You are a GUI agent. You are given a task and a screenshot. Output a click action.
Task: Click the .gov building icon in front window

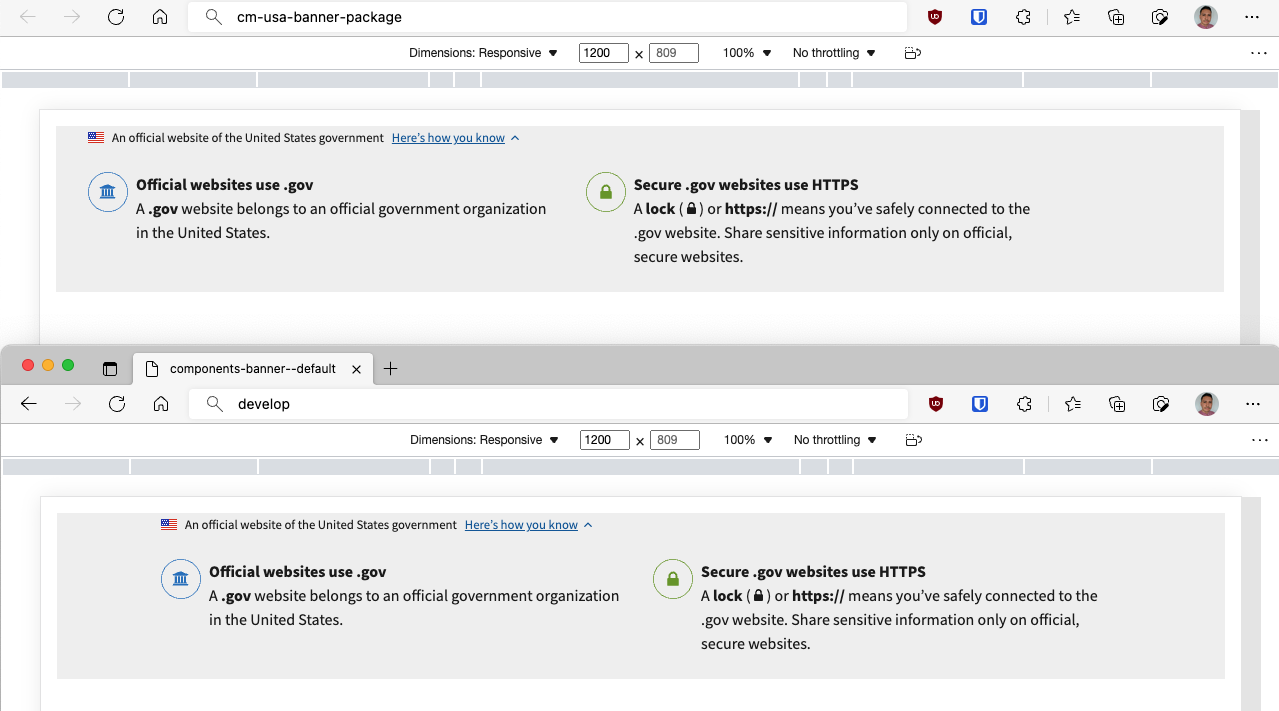click(181, 579)
